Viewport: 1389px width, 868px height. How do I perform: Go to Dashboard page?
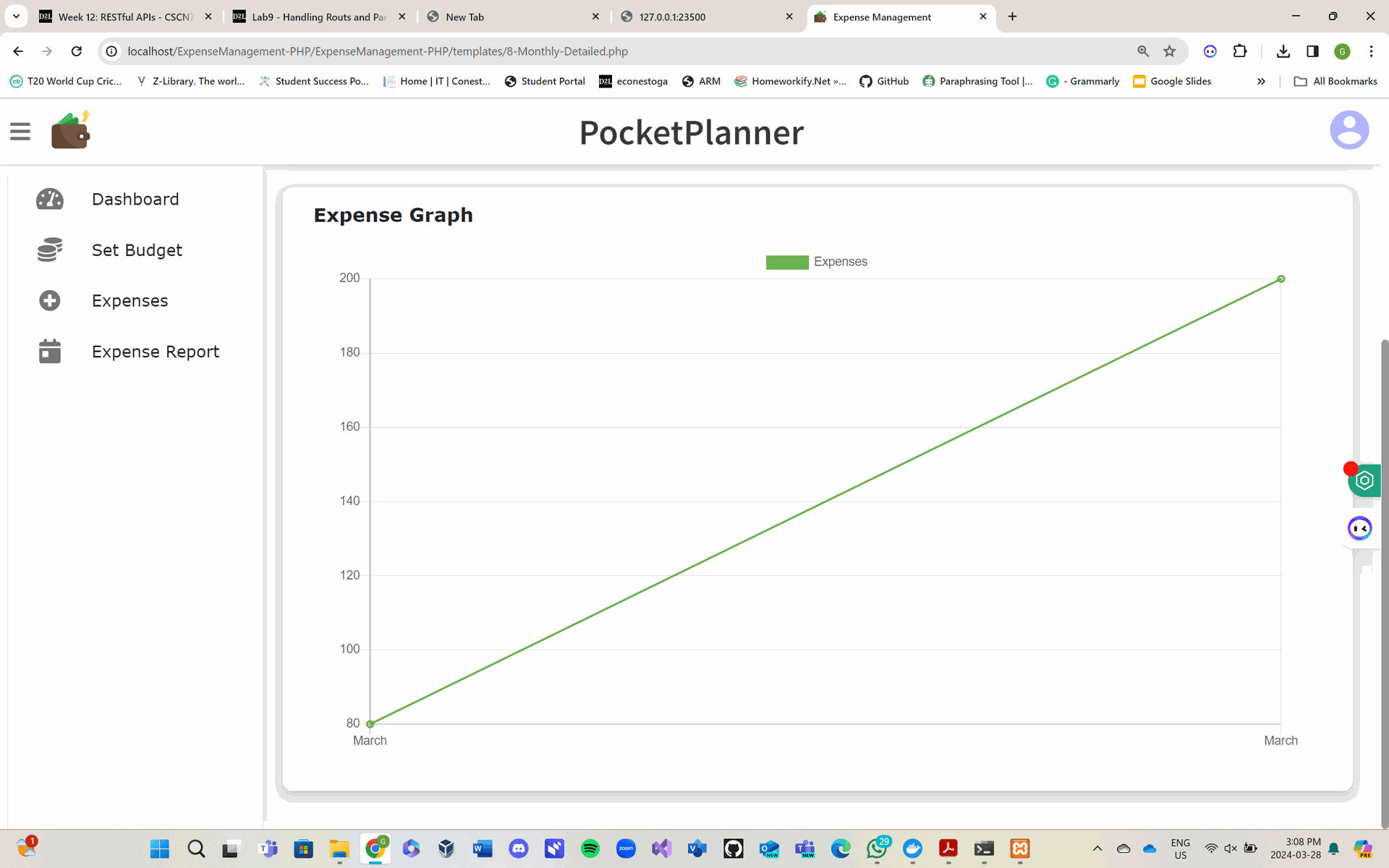coord(135,199)
